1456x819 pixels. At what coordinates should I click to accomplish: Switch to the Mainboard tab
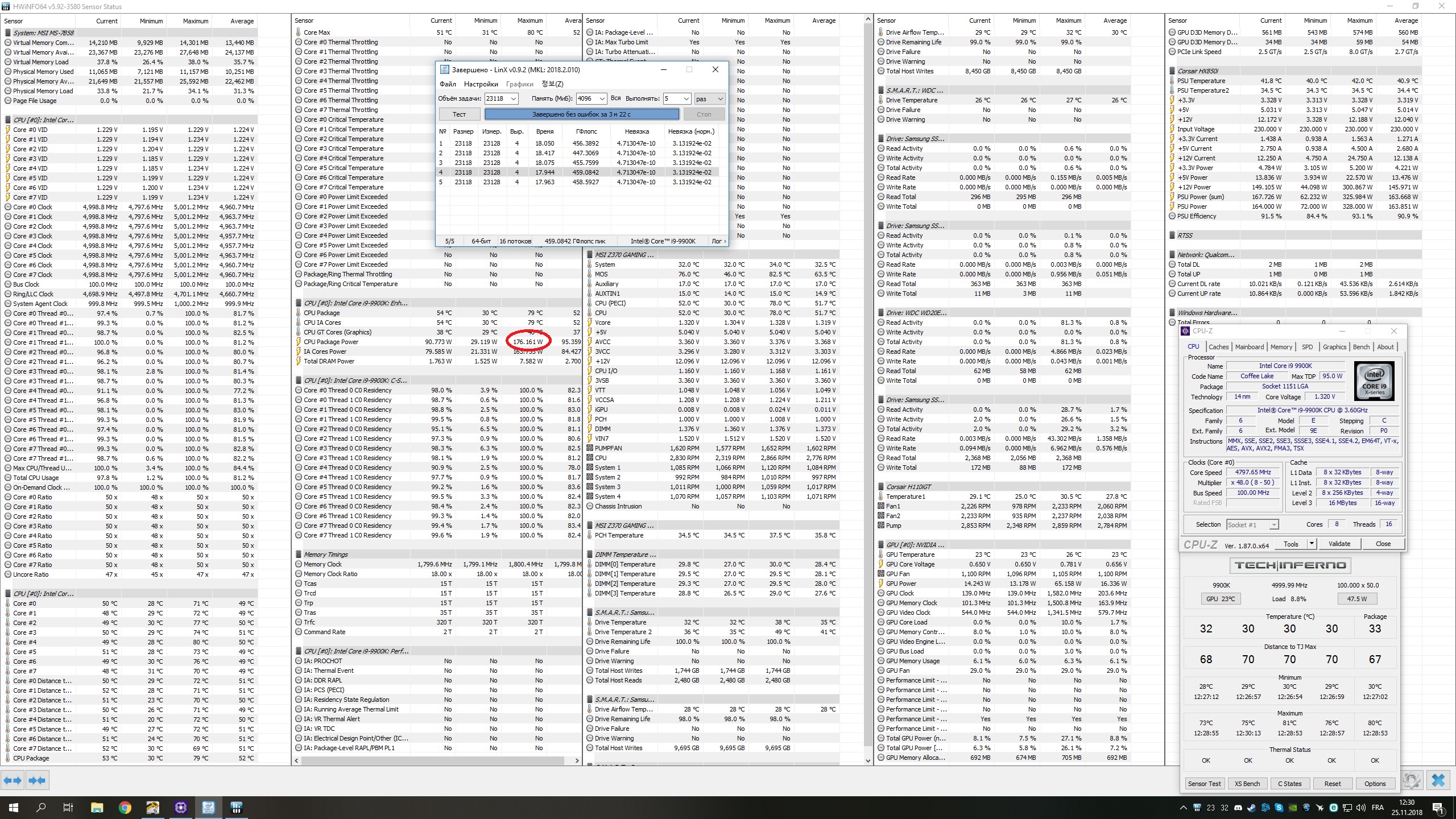[1249, 347]
